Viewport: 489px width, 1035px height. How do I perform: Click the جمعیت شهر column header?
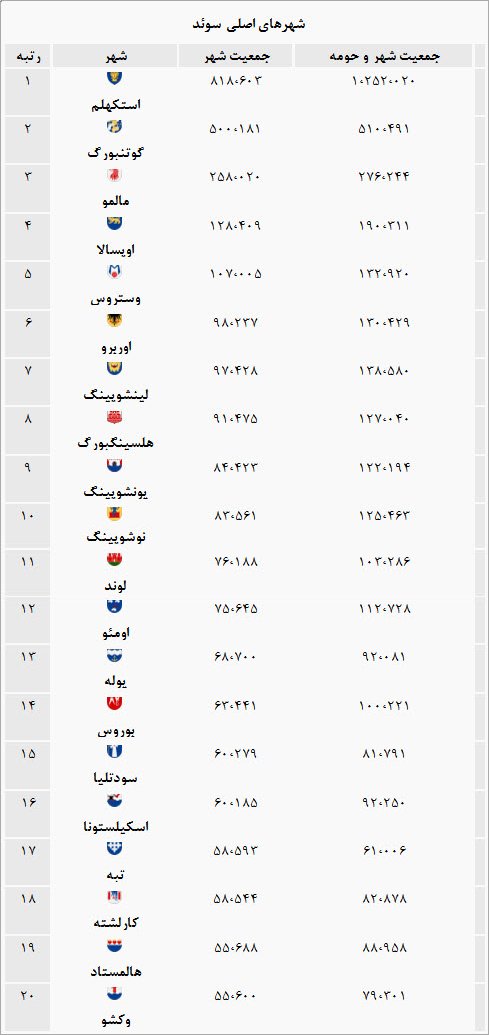pos(236,56)
